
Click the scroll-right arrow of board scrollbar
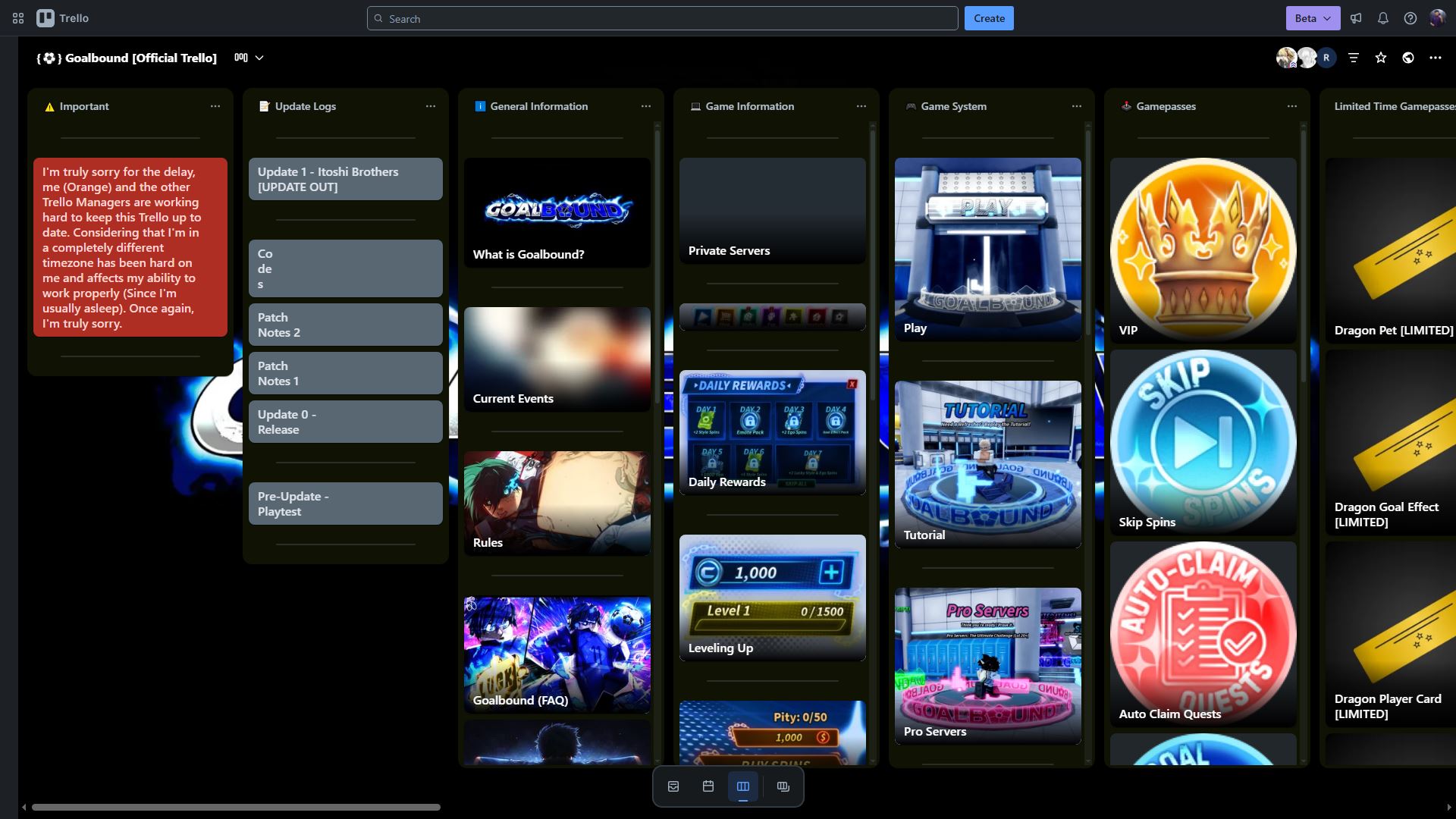1449,807
